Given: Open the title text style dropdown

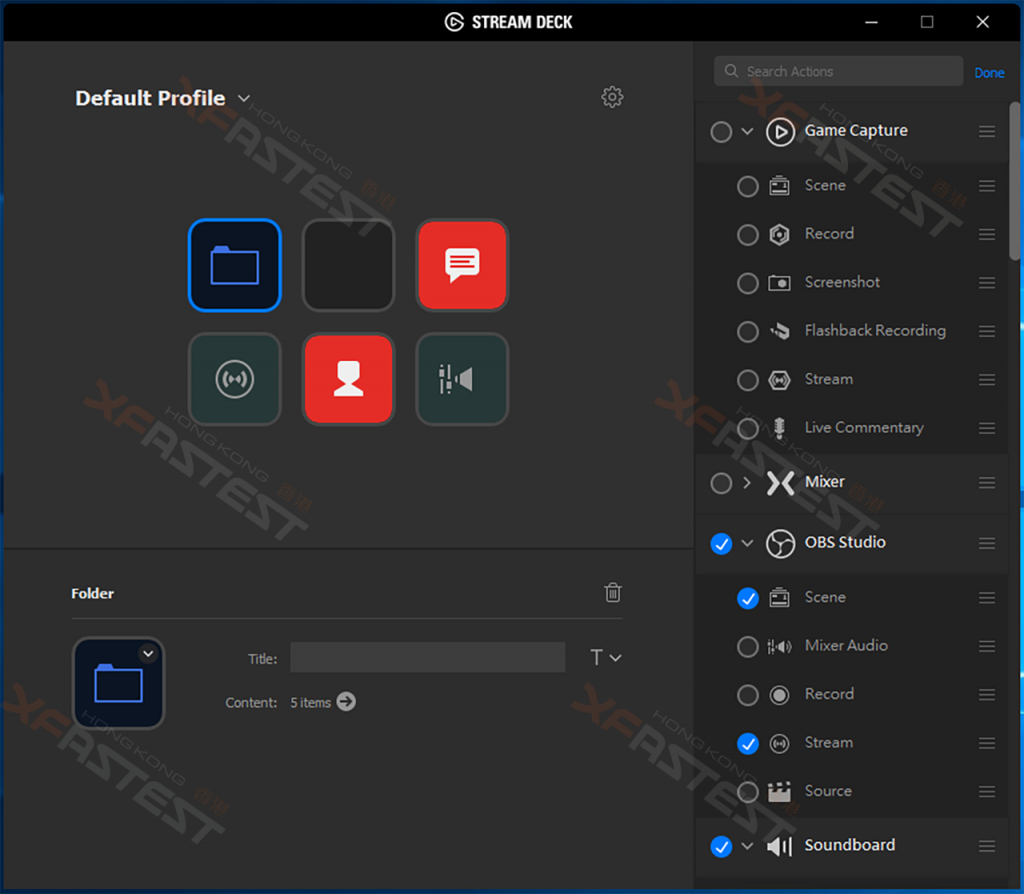Looking at the screenshot, I should point(605,658).
